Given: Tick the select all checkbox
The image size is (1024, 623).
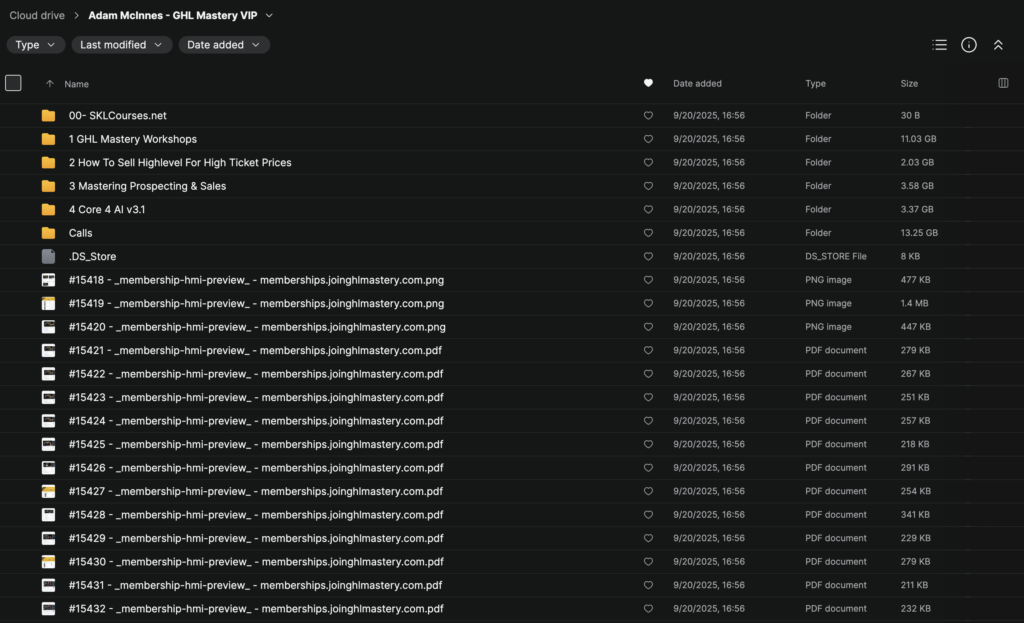Looking at the screenshot, I should (13, 84).
